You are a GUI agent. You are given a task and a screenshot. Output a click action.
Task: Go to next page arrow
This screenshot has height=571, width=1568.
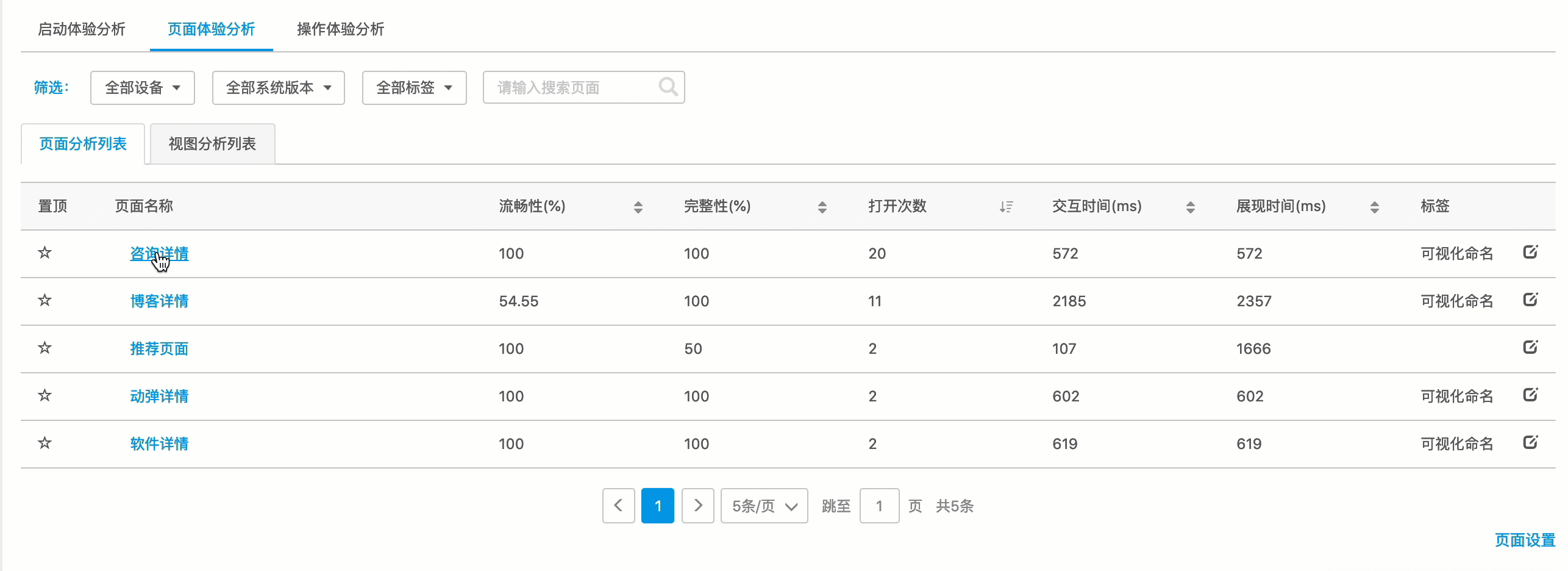click(697, 506)
